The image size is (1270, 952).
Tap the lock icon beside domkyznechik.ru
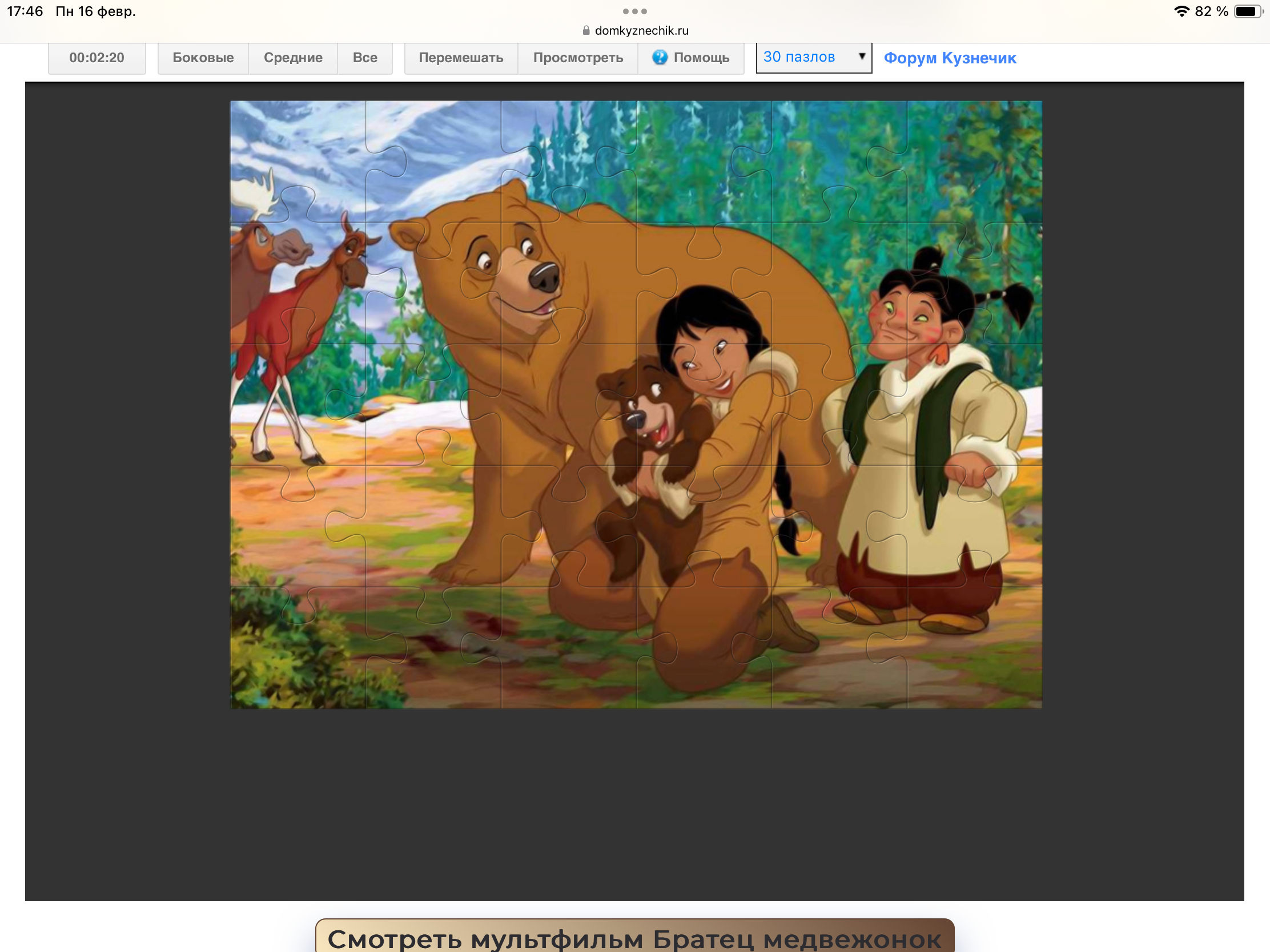586,30
